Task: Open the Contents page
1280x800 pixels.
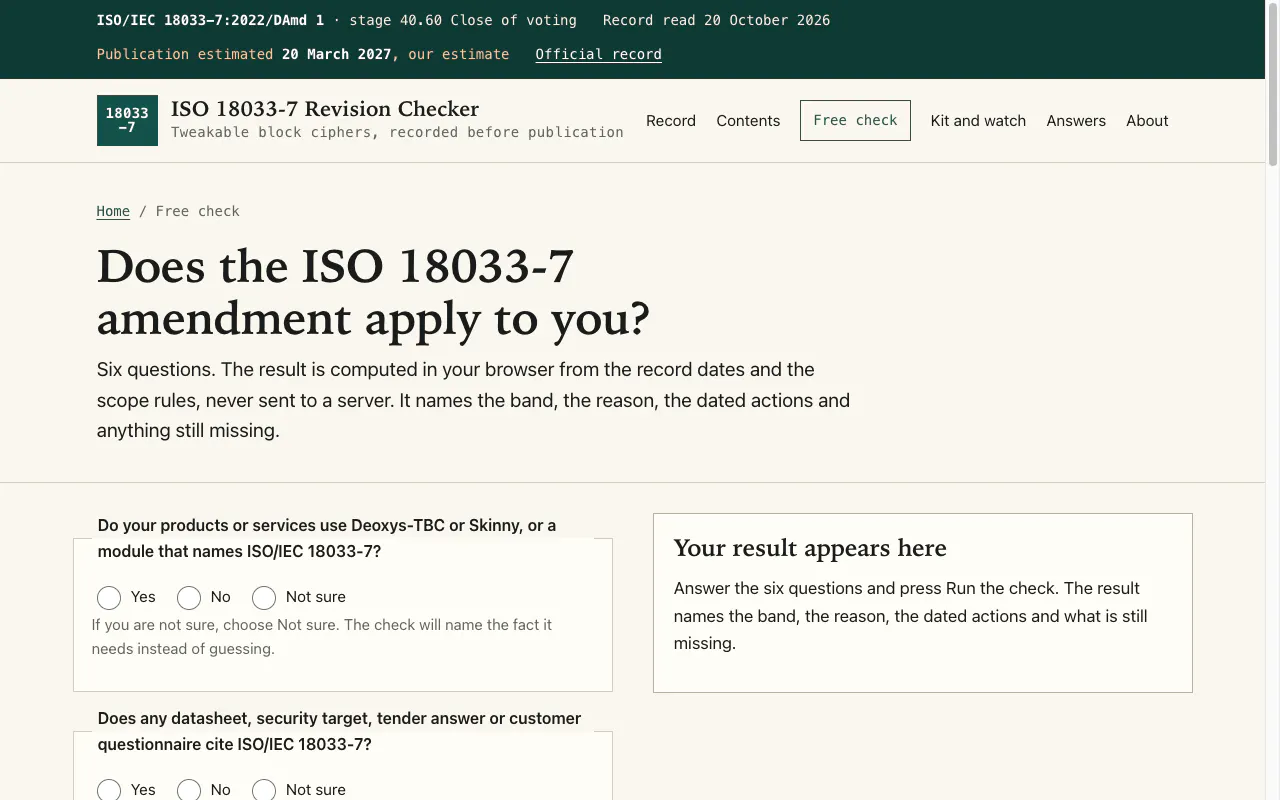Action: (x=748, y=121)
